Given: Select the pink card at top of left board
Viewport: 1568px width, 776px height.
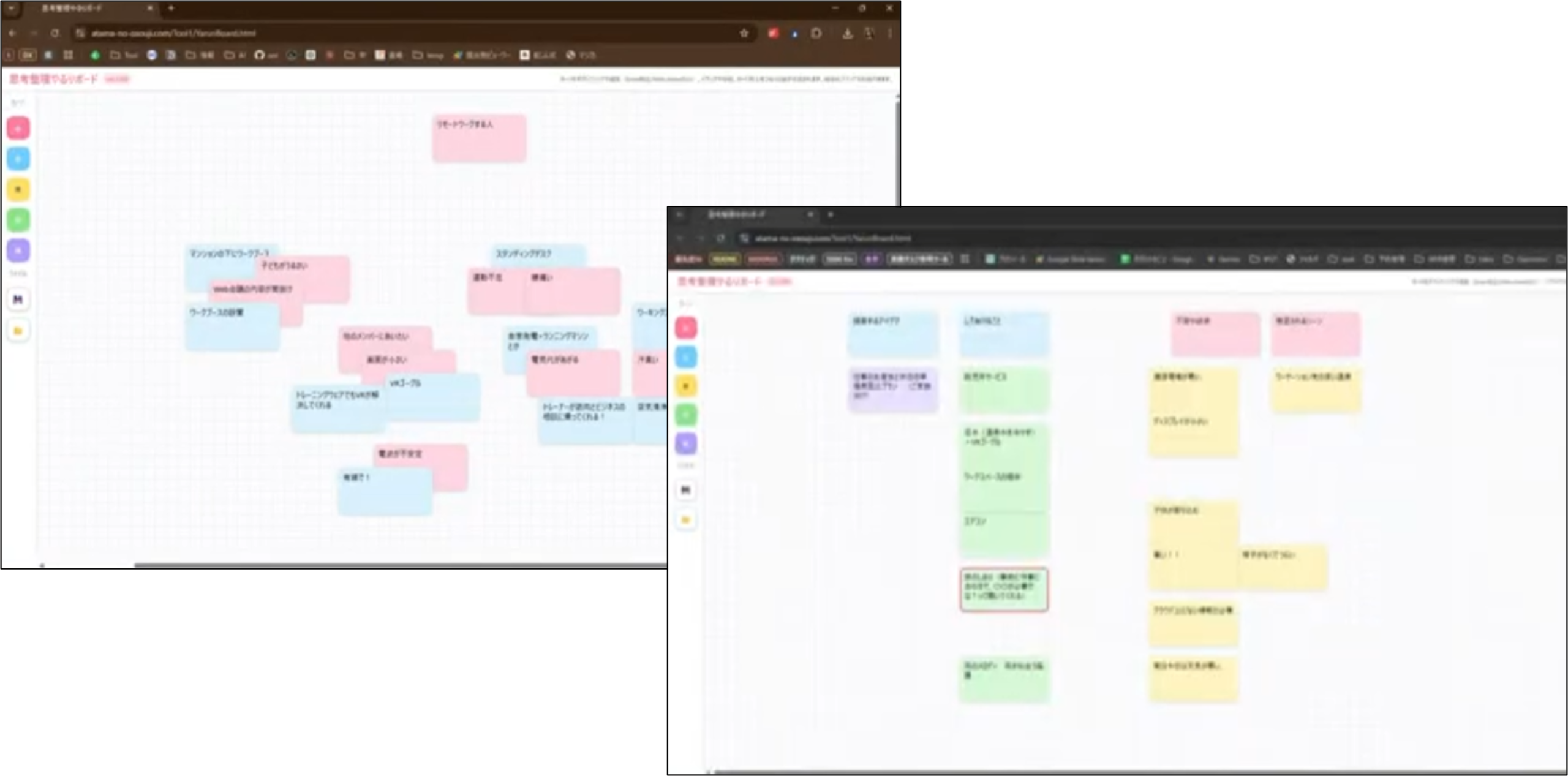Looking at the screenshot, I should [479, 138].
